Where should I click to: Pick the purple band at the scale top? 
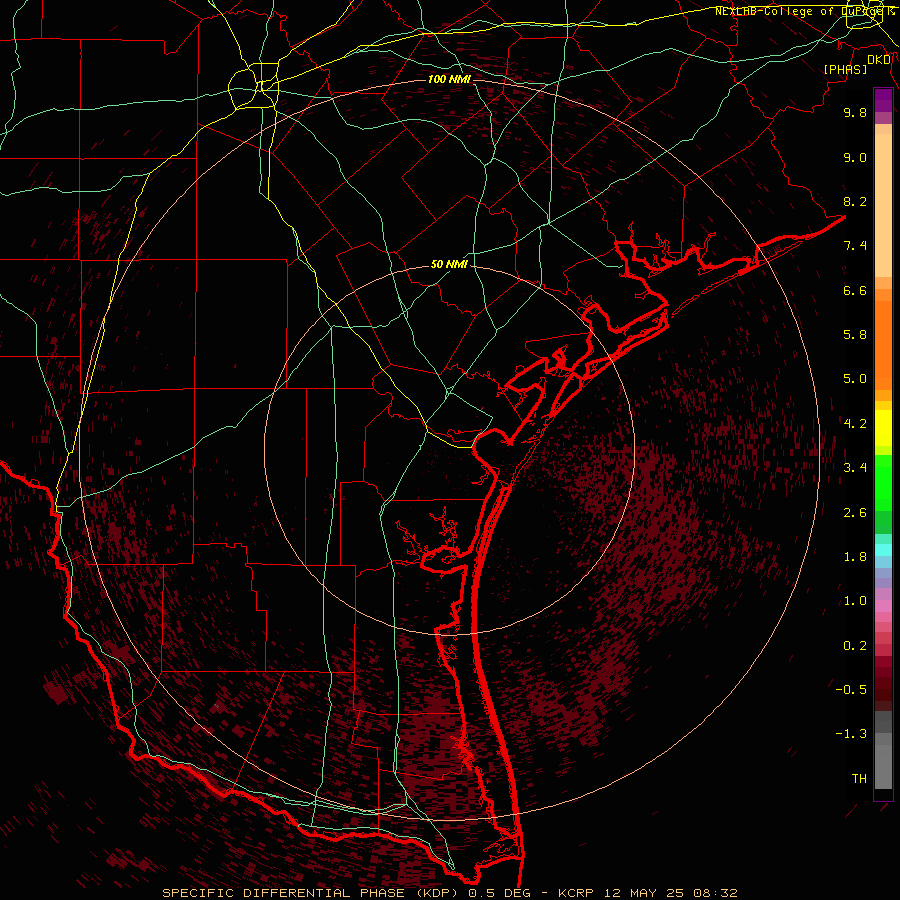coord(883,100)
